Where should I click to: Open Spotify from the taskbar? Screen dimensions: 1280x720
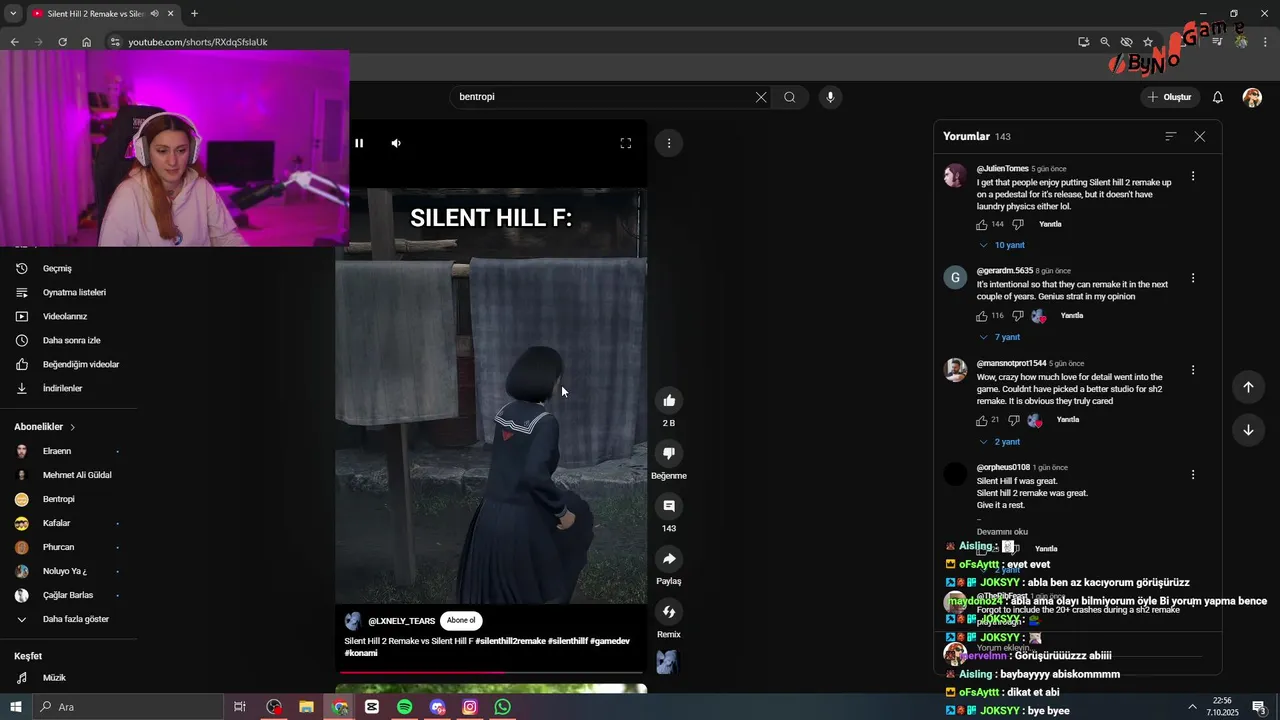pos(405,707)
